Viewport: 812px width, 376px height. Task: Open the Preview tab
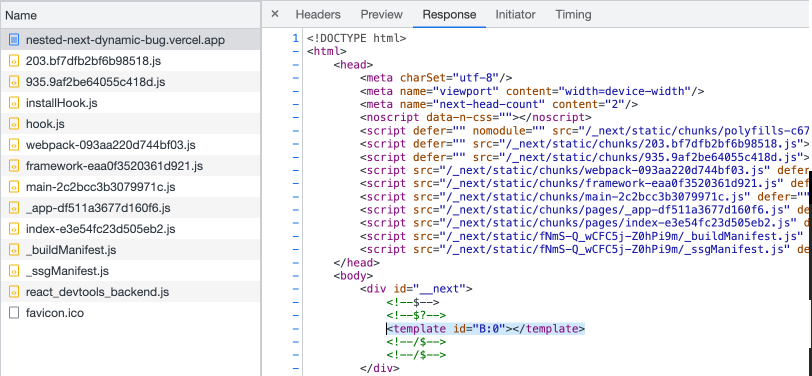pos(382,15)
